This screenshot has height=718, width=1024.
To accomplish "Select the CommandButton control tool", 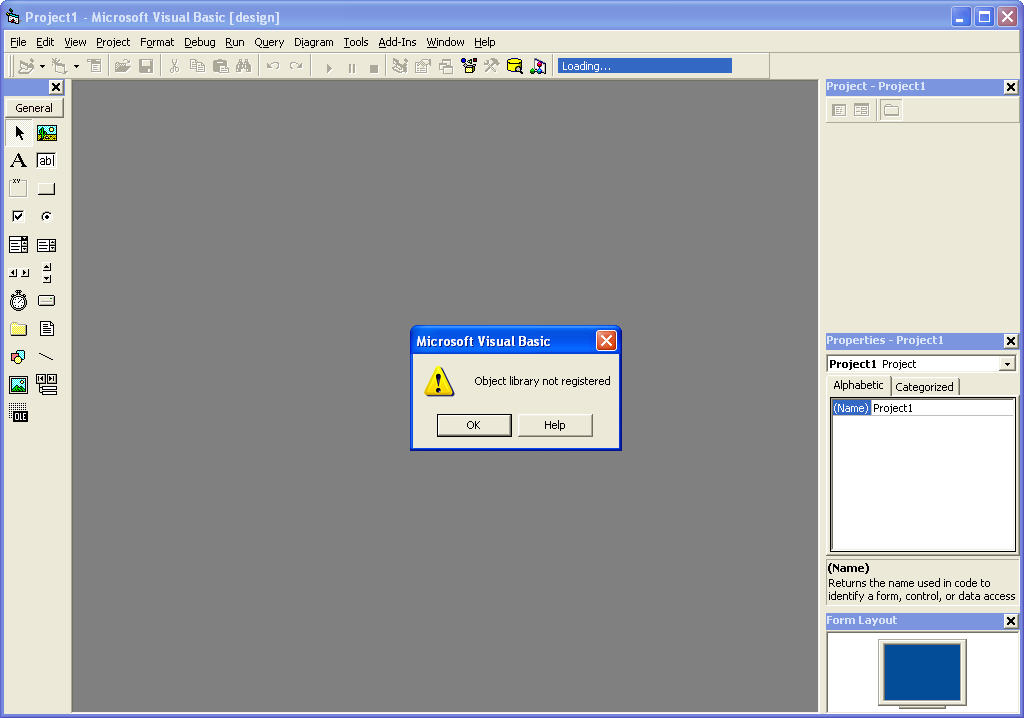I will coord(47,189).
